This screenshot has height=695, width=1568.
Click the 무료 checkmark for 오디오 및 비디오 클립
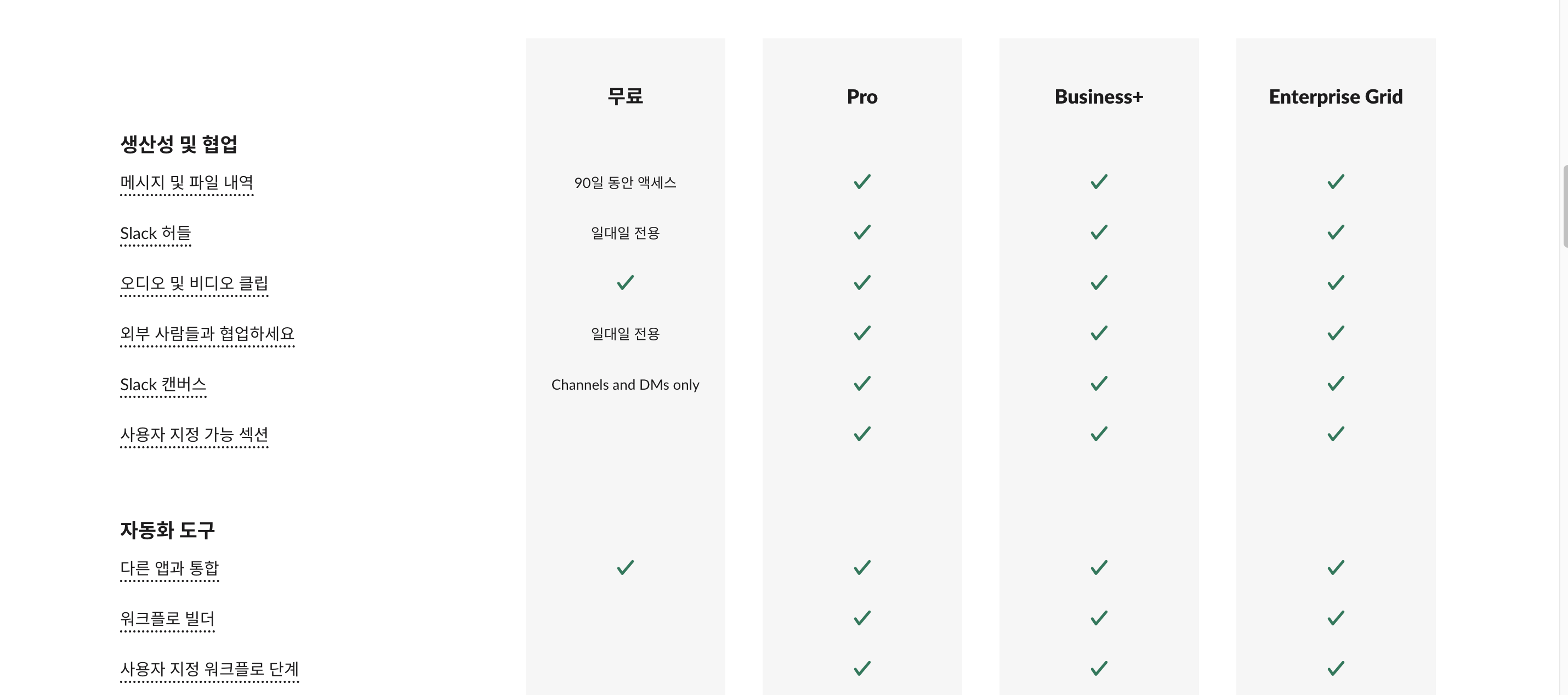pos(625,283)
